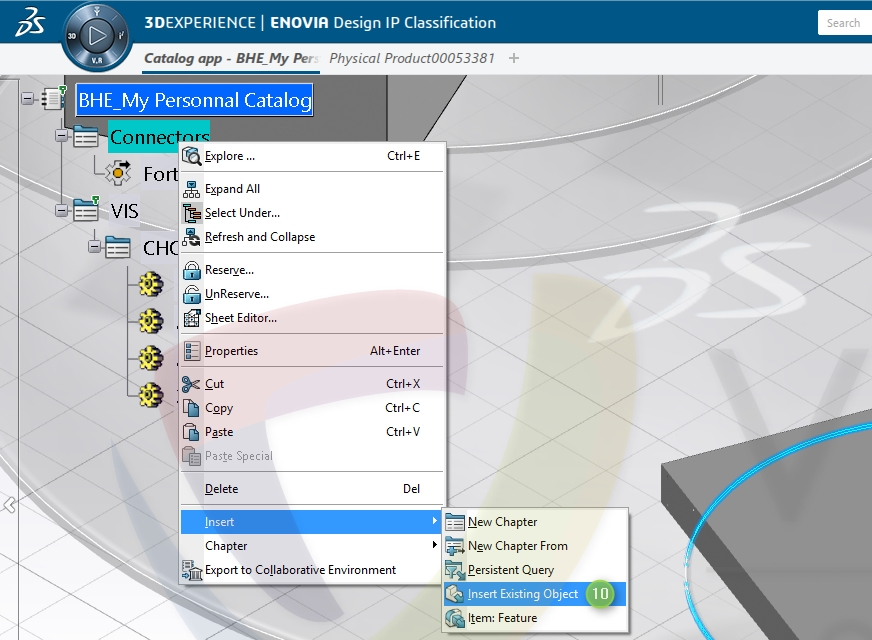Choose UnReserve from the context menu

click(312, 294)
